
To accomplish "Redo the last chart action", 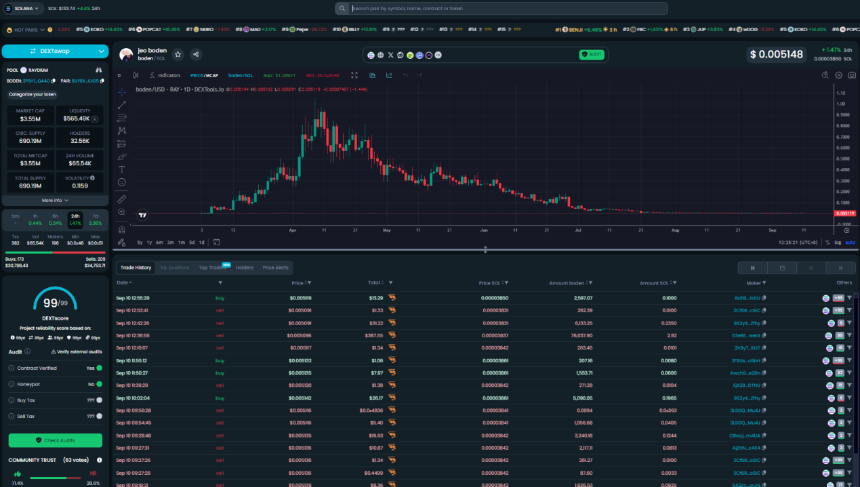I will (420, 75).
